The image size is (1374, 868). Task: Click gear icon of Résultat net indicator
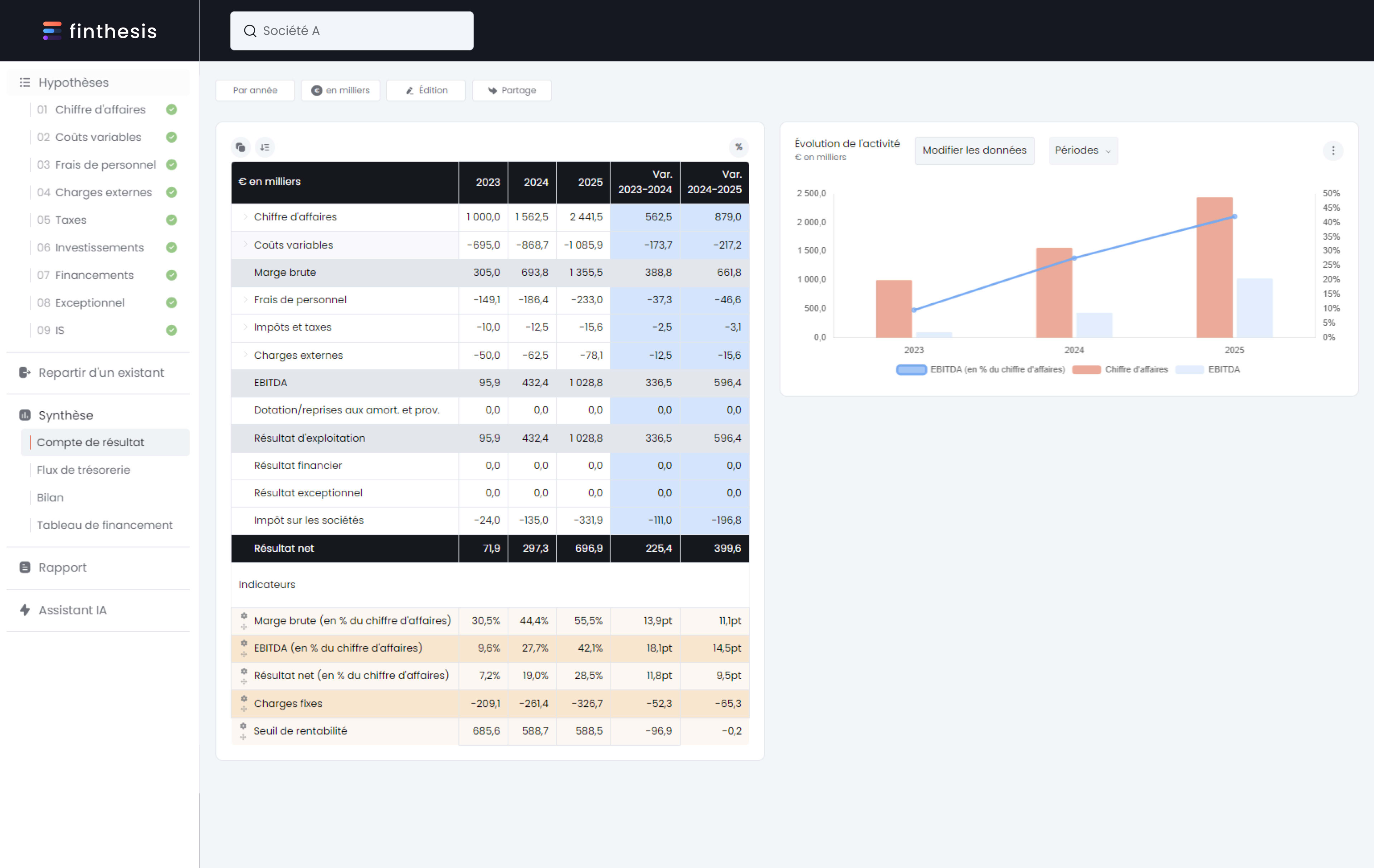click(244, 671)
